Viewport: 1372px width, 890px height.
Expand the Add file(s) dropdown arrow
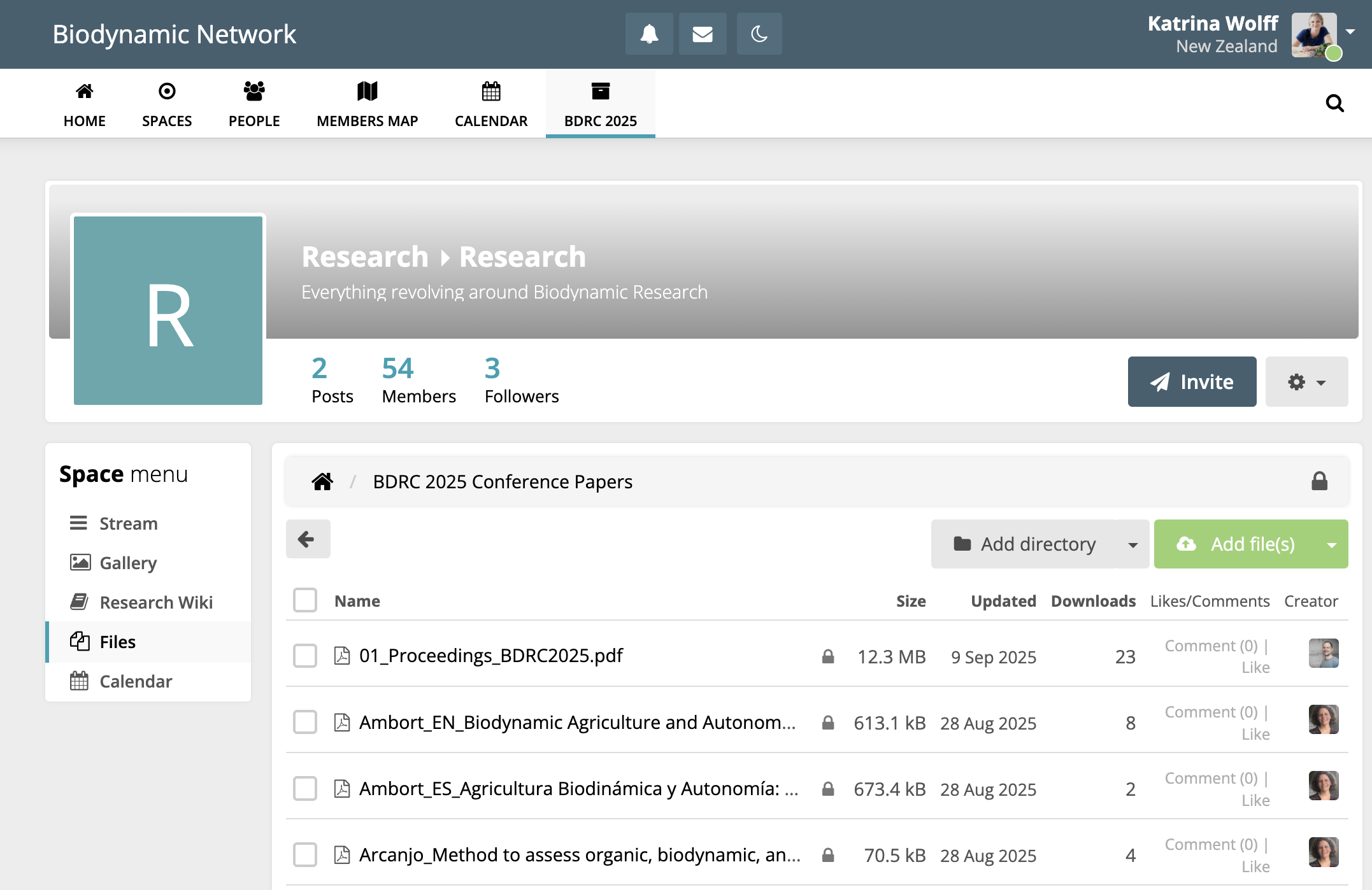(1331, 544)
